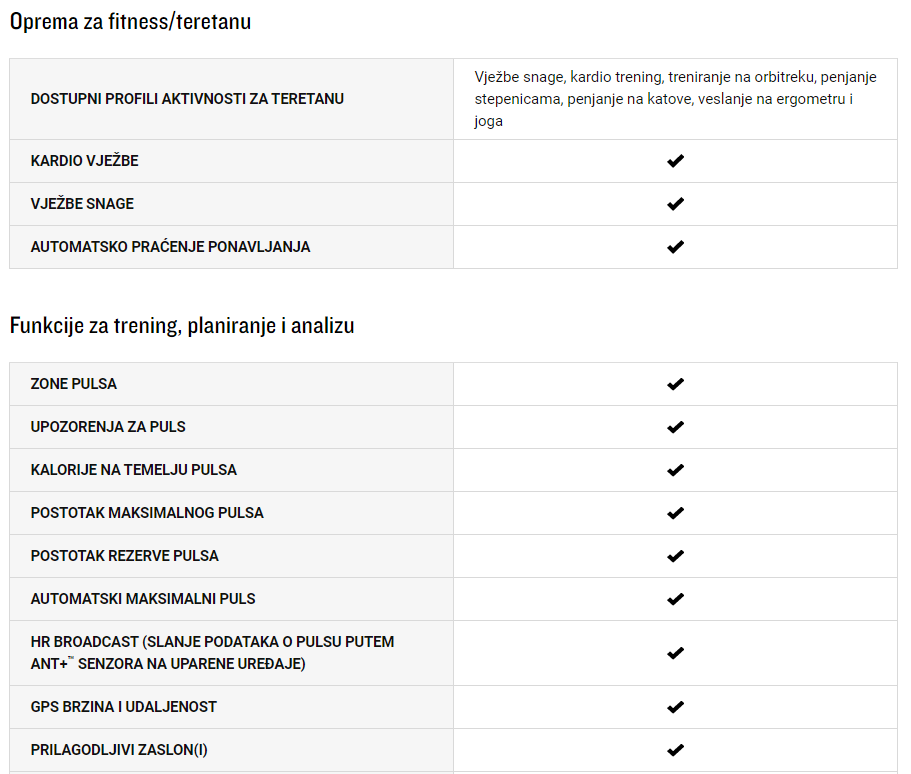Screen dimensions: 911x774
Task: Click the Kardio vježbe row label
Action: click(x=85, y=161)
